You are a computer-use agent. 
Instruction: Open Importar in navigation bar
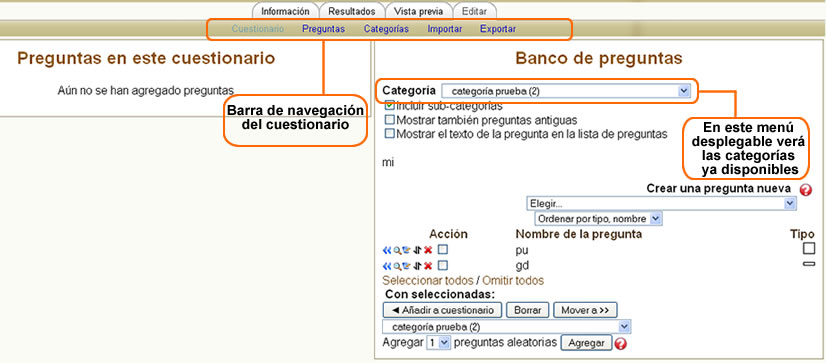pyautogui.click(x=445, y=29)
